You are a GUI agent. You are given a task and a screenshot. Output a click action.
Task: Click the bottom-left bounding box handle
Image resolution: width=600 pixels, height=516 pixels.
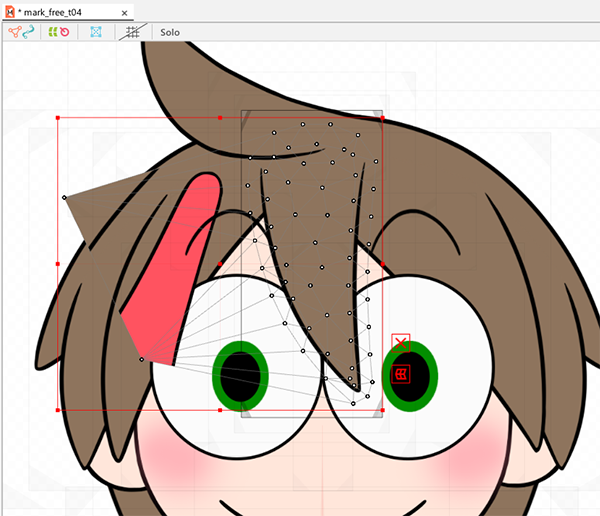pyautogui.click(x=58, y=410)
